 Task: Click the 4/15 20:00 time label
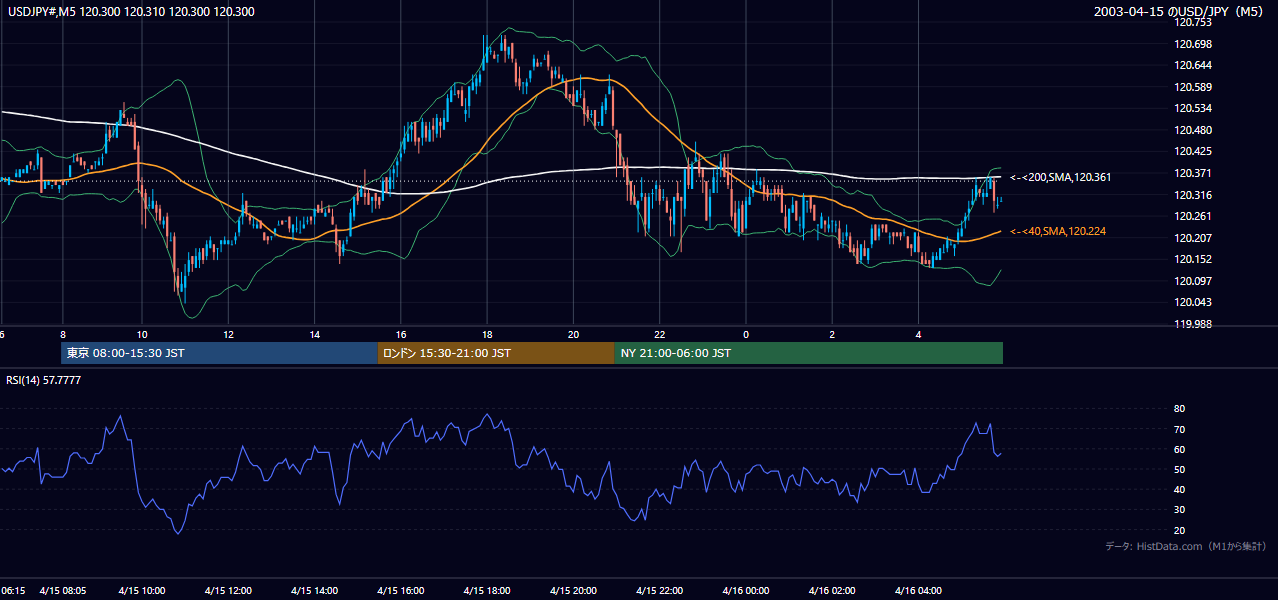573,591
